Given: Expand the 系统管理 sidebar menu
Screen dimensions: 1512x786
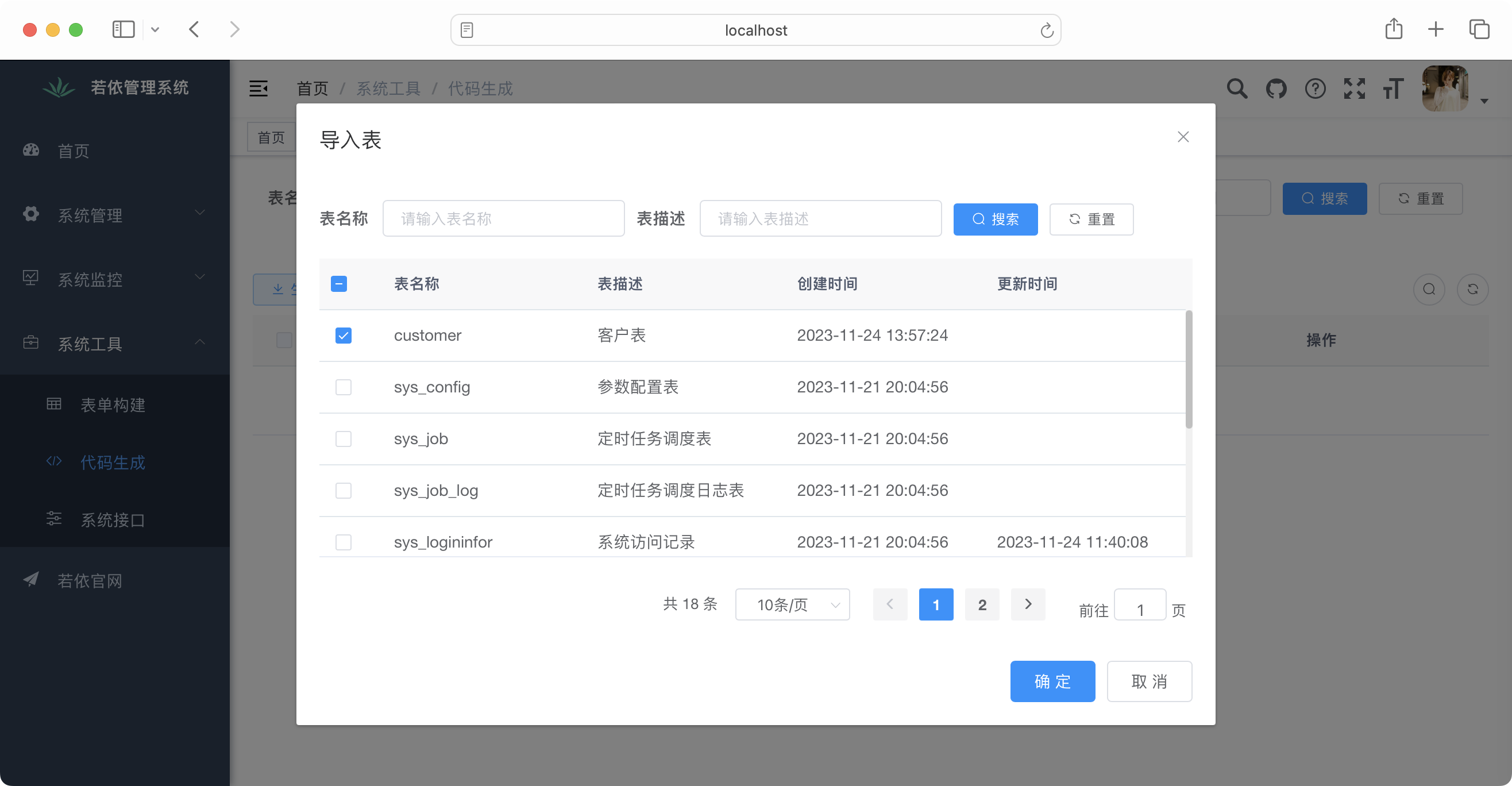Looking at the screenshot, I should (91, 215).
